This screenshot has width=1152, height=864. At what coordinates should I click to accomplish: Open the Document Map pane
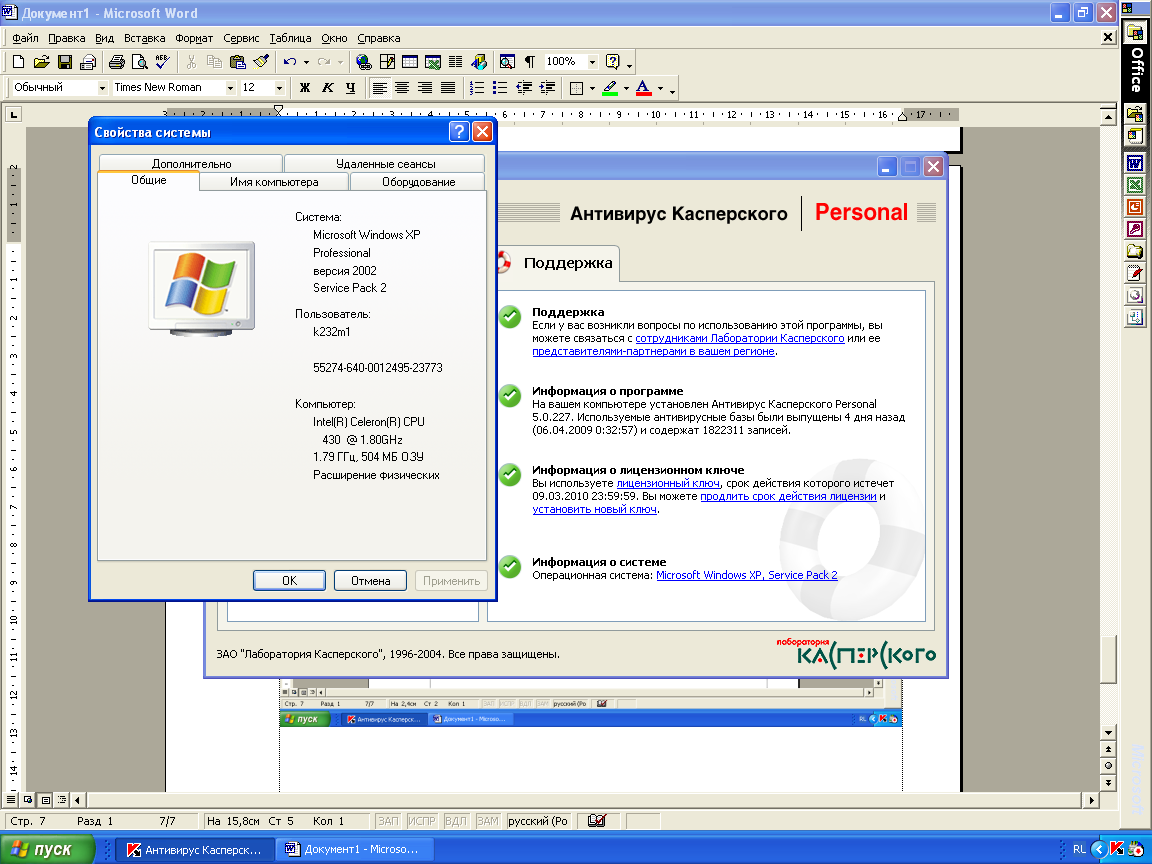point(507,62)
